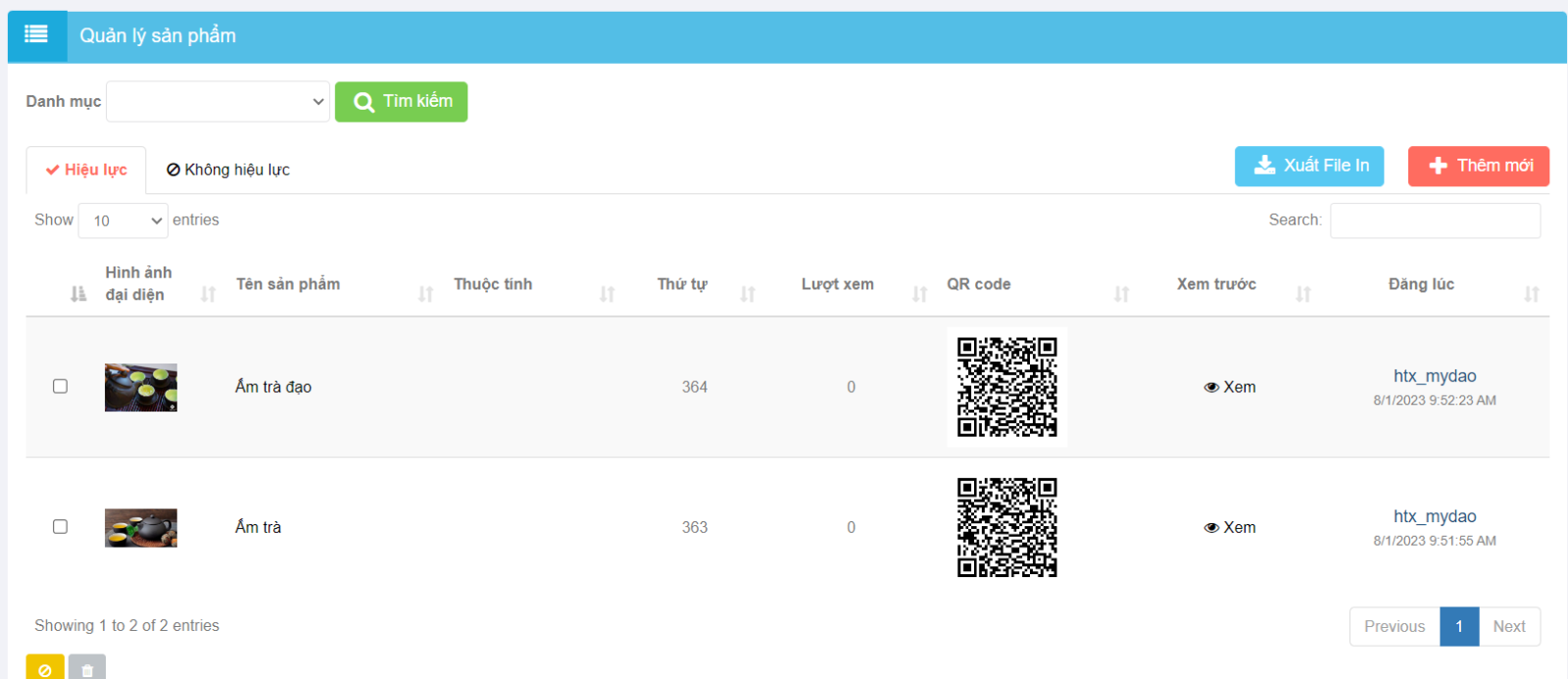
Task: Click the yellow disable icon button
Action: pos(45,667)
